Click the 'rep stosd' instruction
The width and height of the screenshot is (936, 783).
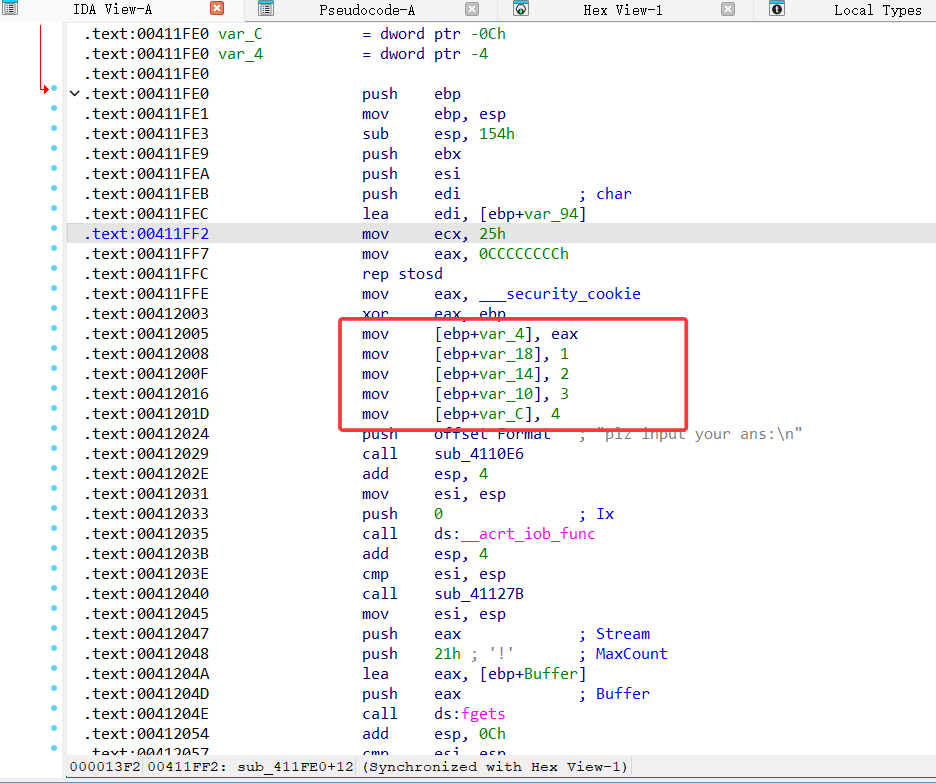402,274
